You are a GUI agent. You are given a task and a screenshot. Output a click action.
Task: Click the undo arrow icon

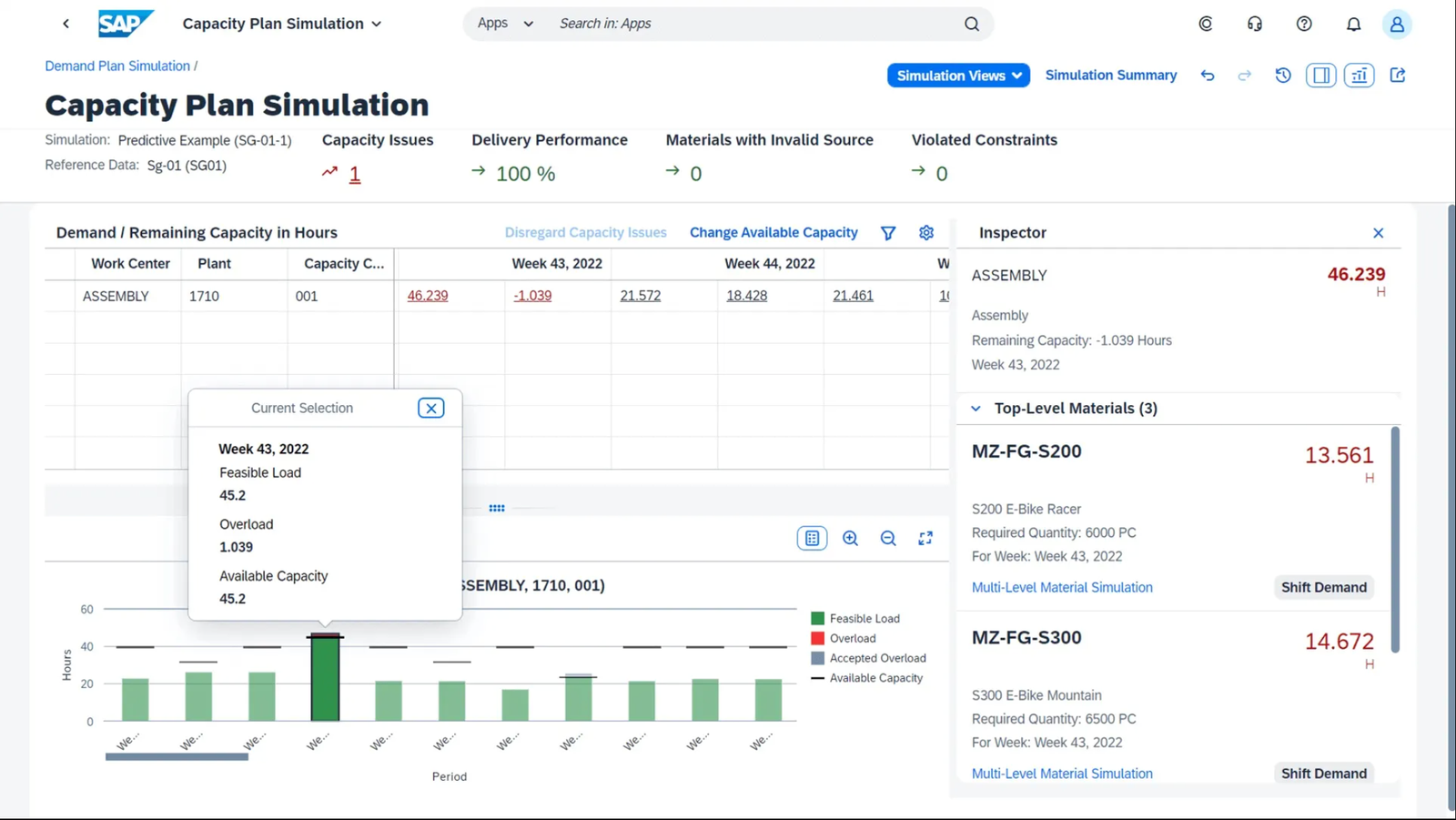[x=1208, y=76]
